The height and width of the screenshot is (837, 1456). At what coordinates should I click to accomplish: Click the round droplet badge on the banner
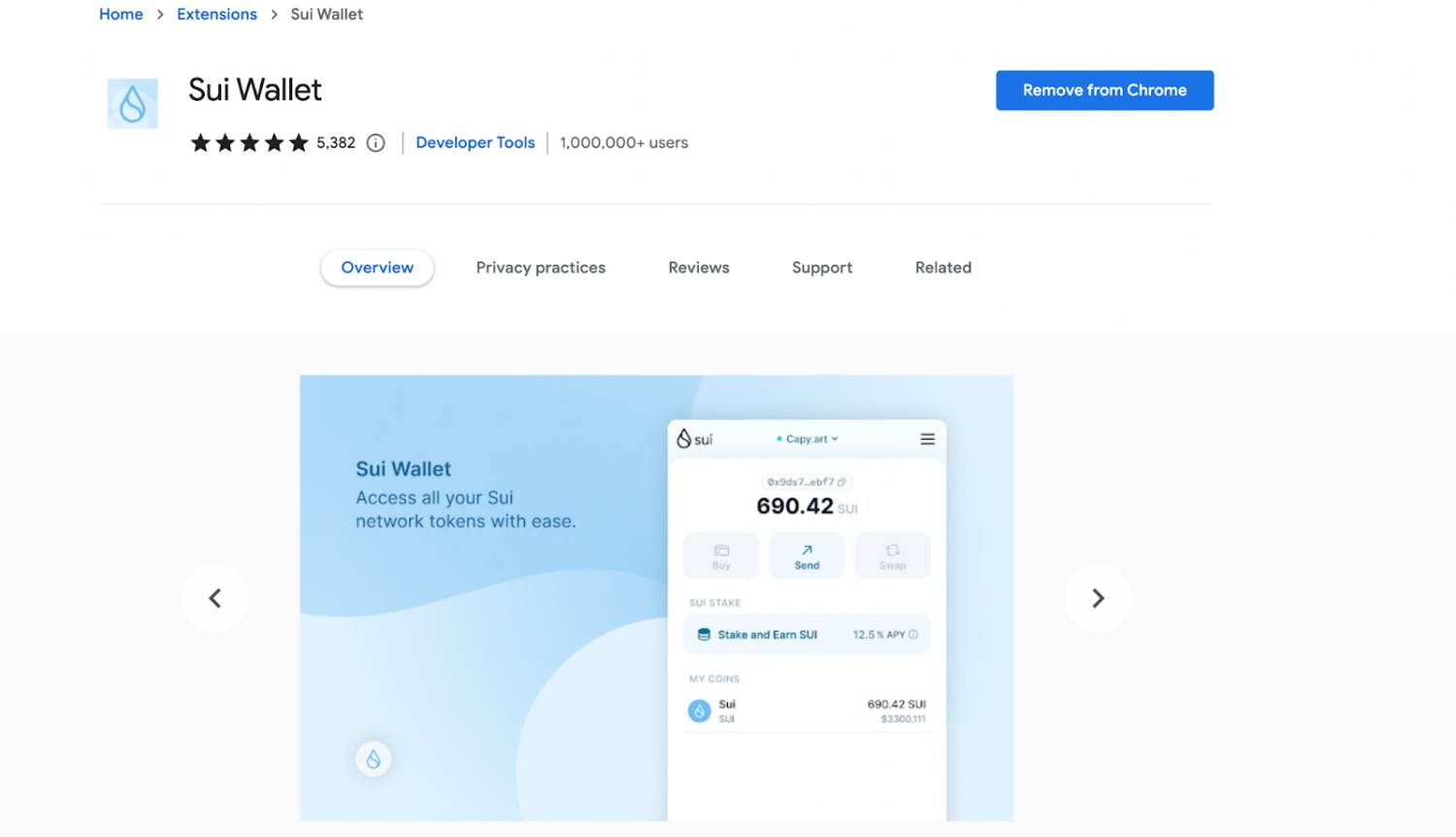[x=374, y=758]
